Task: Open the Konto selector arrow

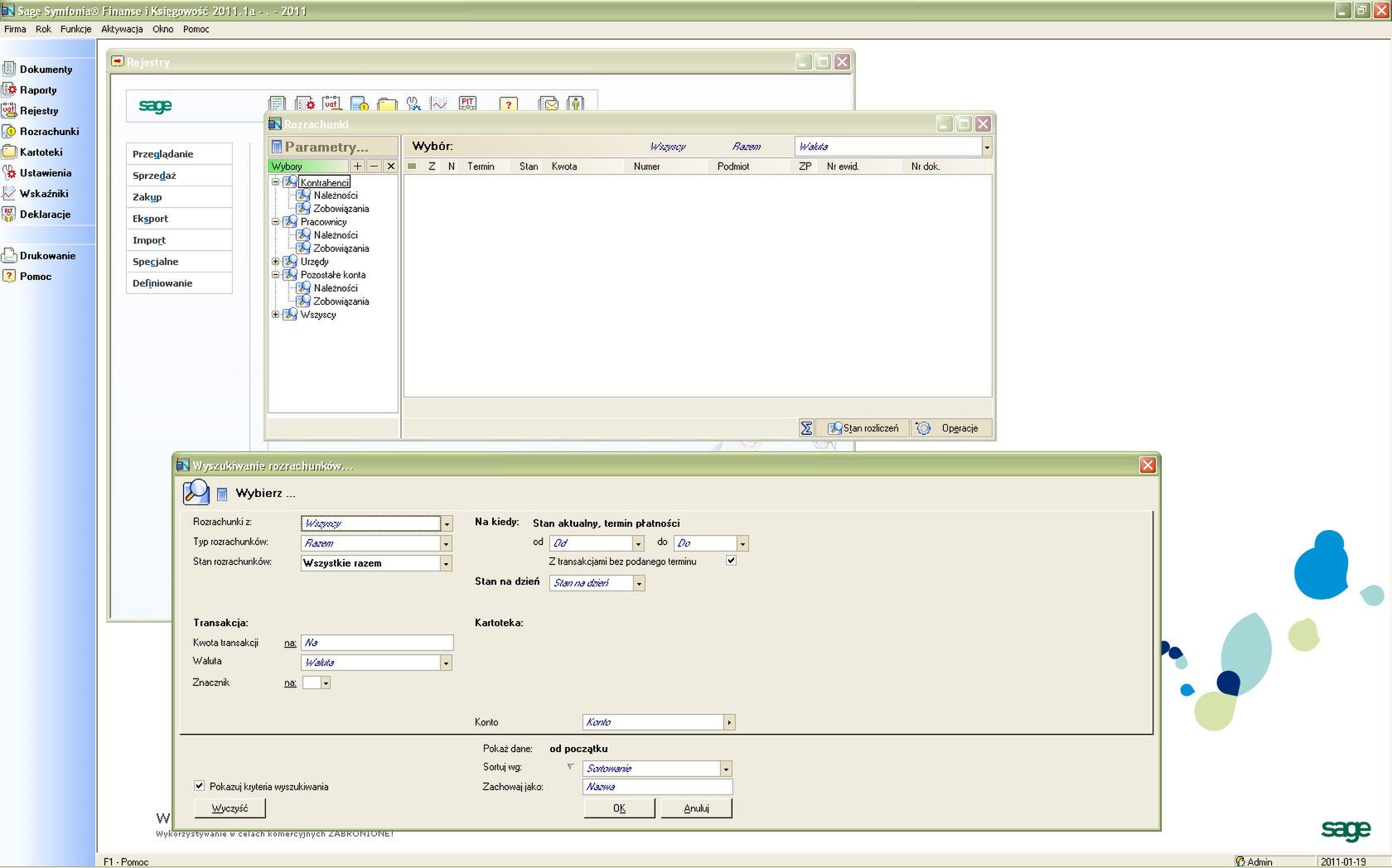Action: point(729,722)
